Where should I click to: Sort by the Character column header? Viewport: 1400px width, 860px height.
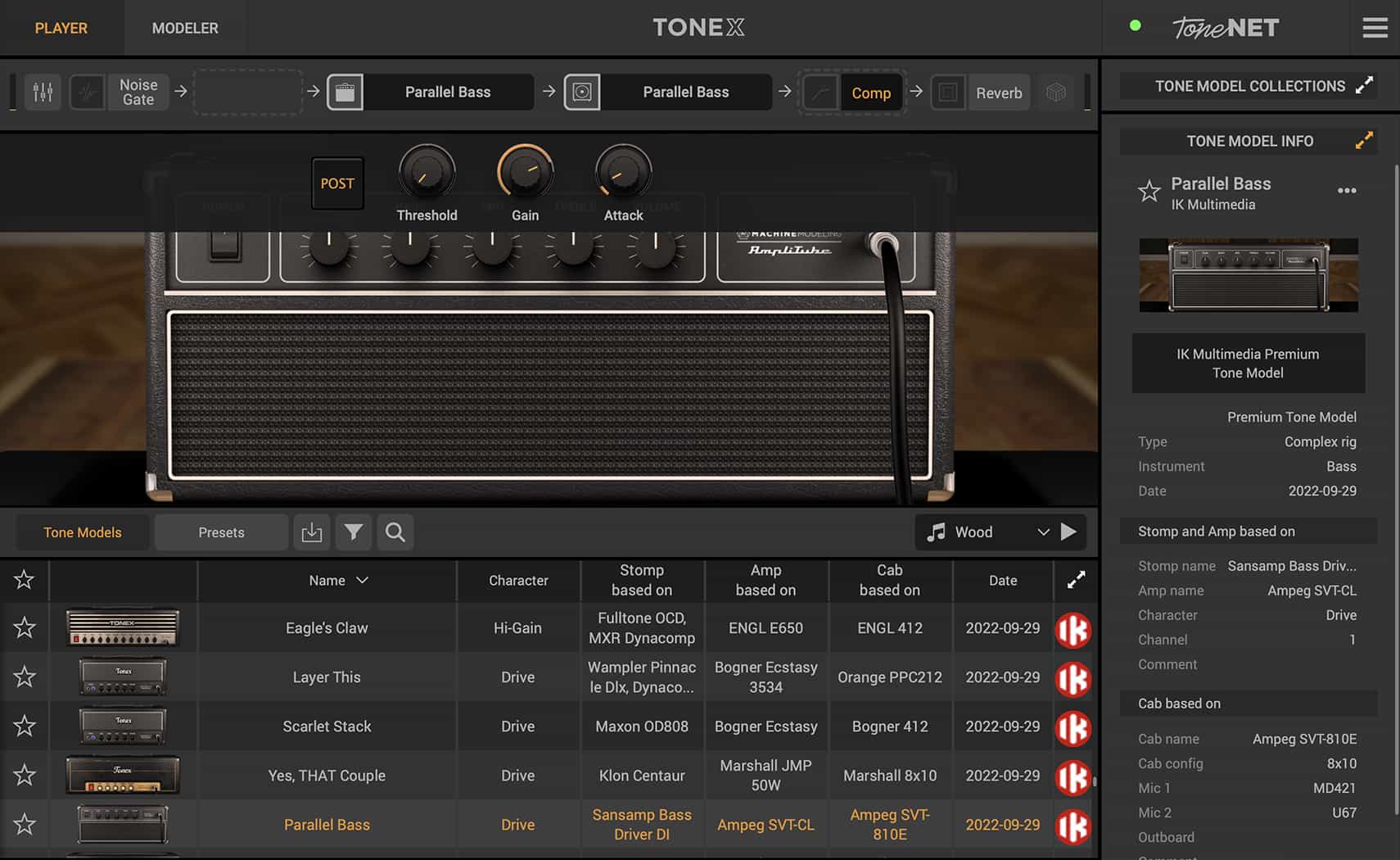tap(518, 581)
